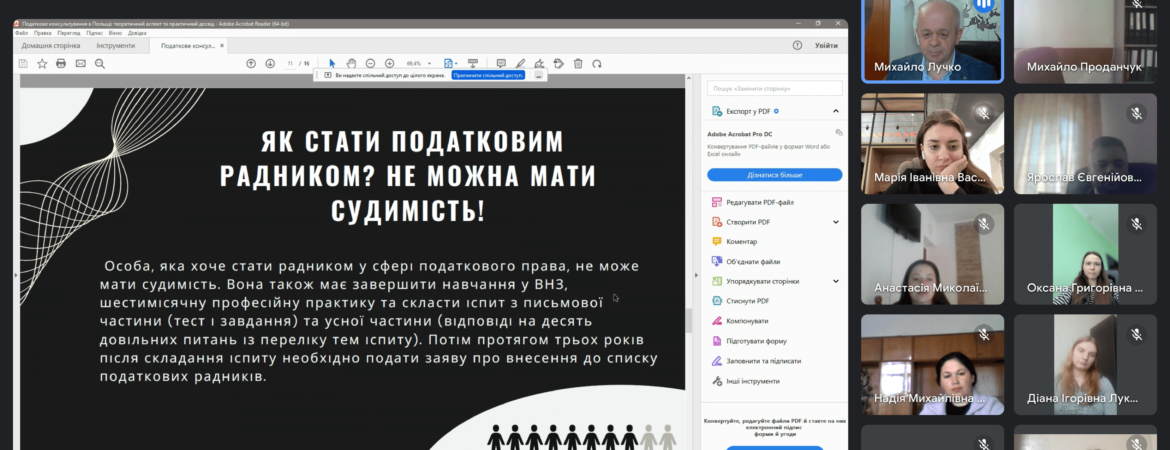Collapse right tools pane with side arrow

696,275
